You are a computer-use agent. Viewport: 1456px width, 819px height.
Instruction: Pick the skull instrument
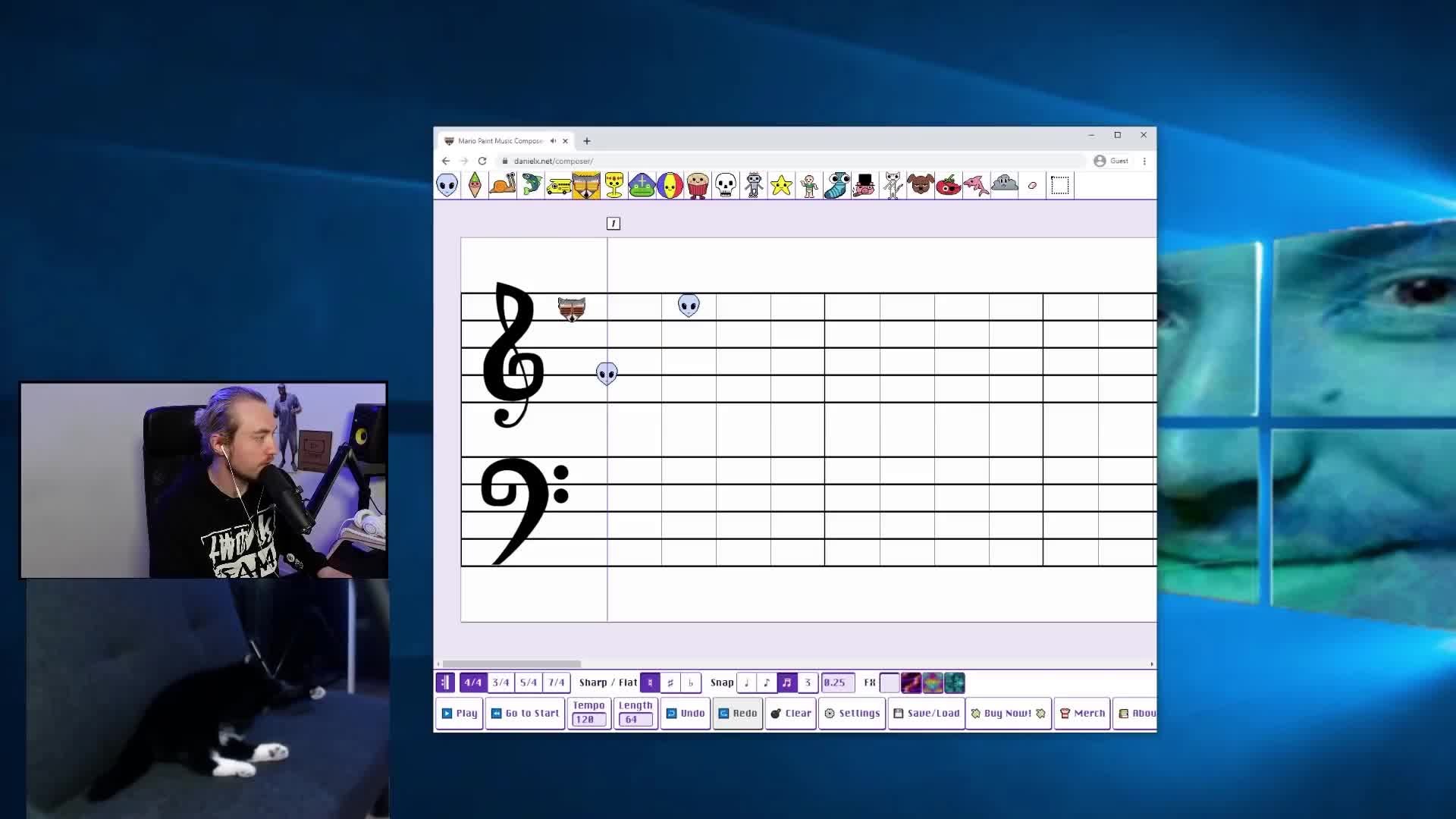(x=726, y=185)
